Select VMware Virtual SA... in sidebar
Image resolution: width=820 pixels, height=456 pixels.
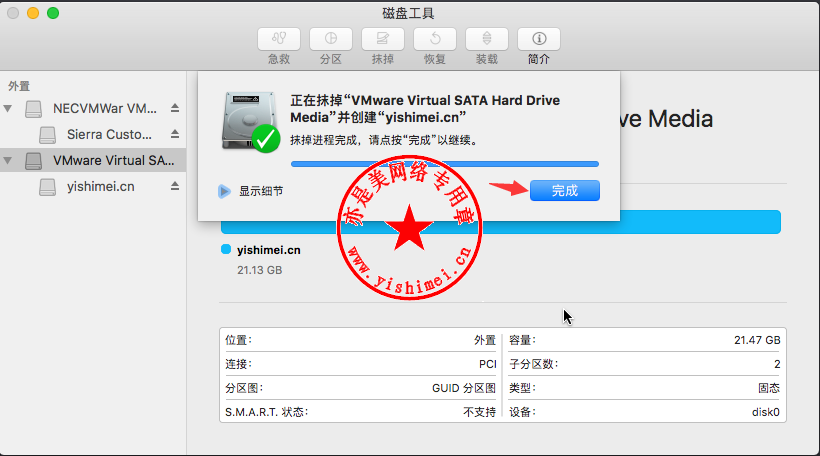(x=113, y=161)
